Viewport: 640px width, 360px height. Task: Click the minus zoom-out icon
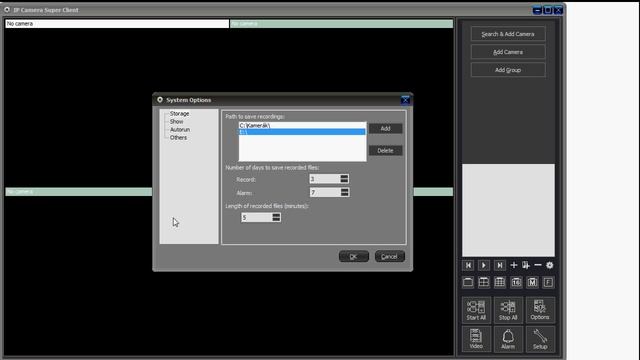pos(538,265)
